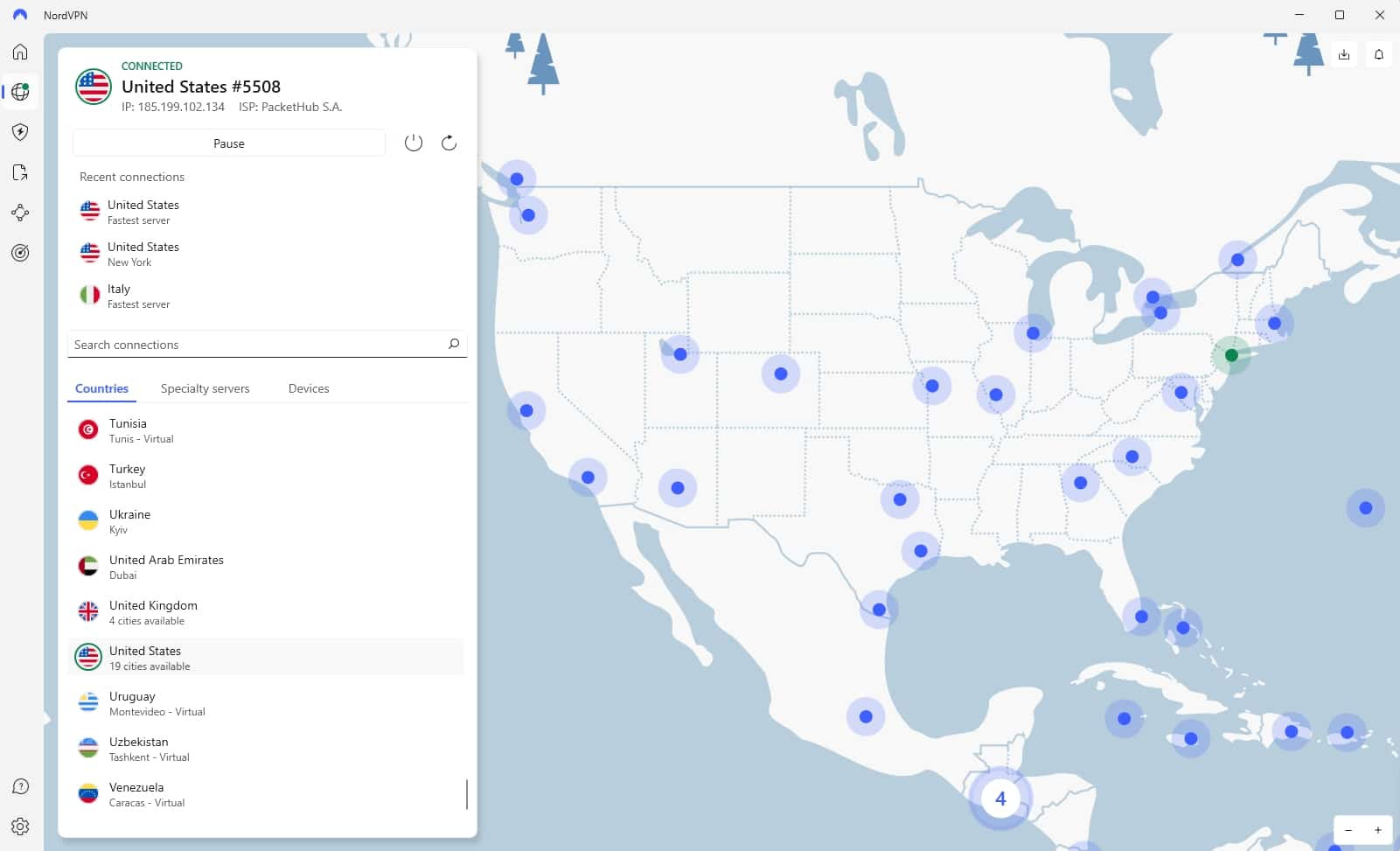Click the United Kingdom flag icon
The width and height of the screenshot is (1400, 851).
88,611
